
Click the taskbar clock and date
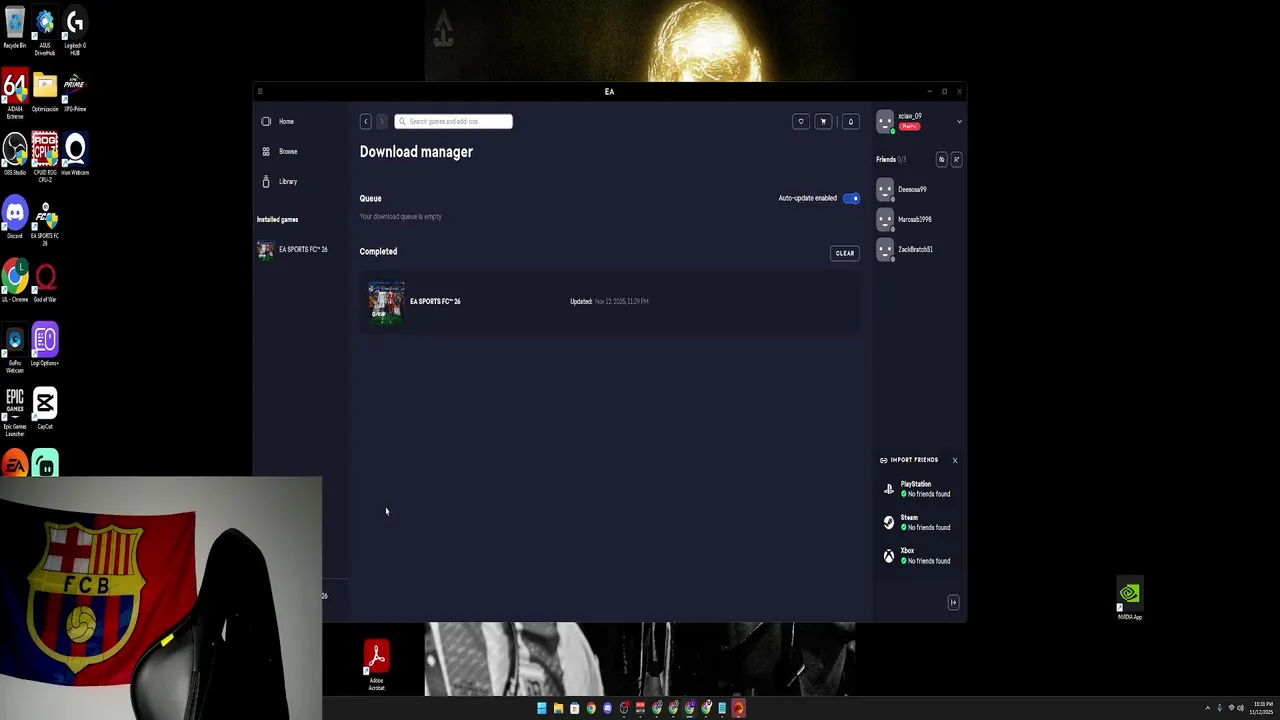click(1261, 708)
